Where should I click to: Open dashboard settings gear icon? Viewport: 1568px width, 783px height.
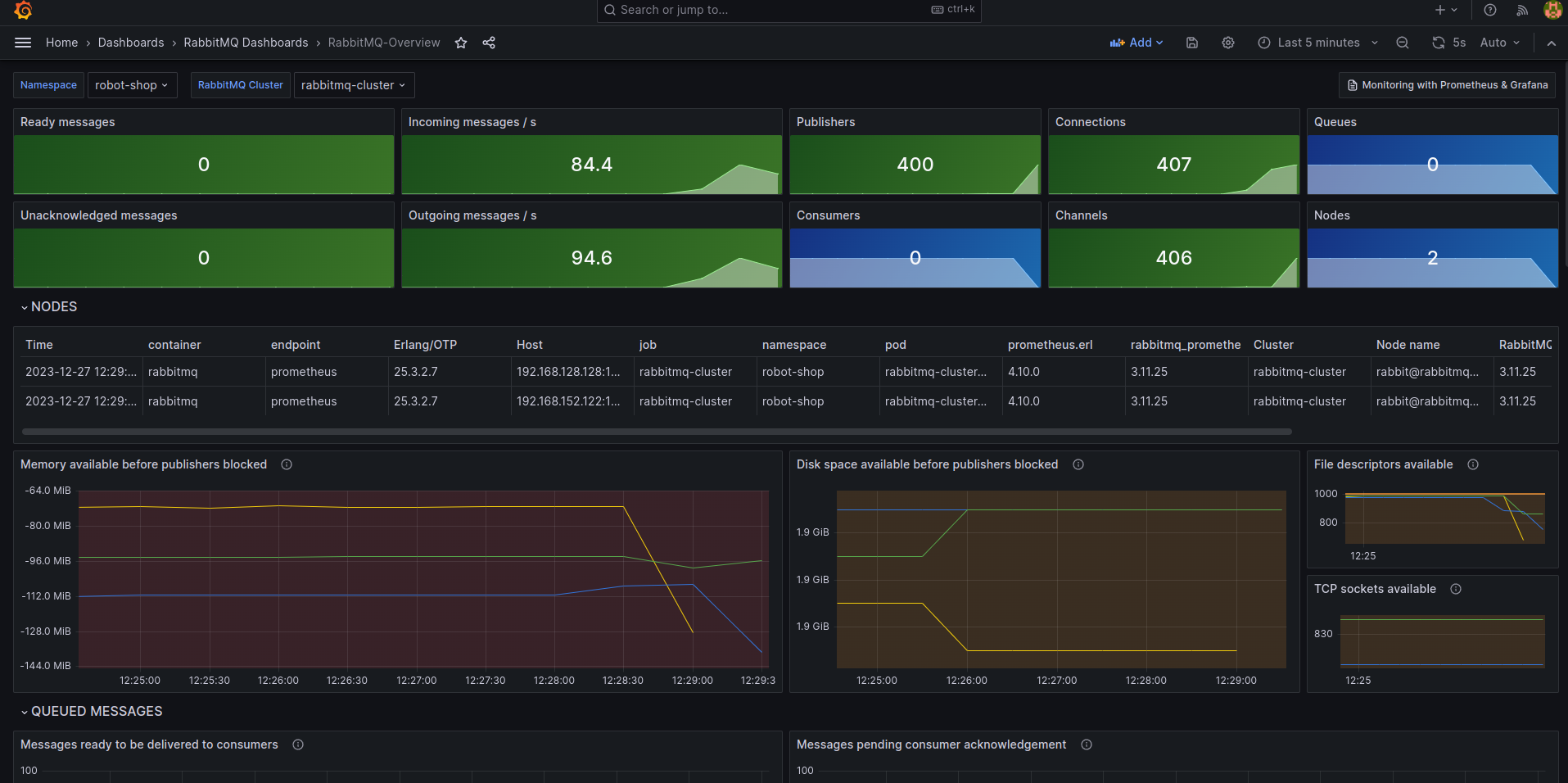[x=1228, y=43]
